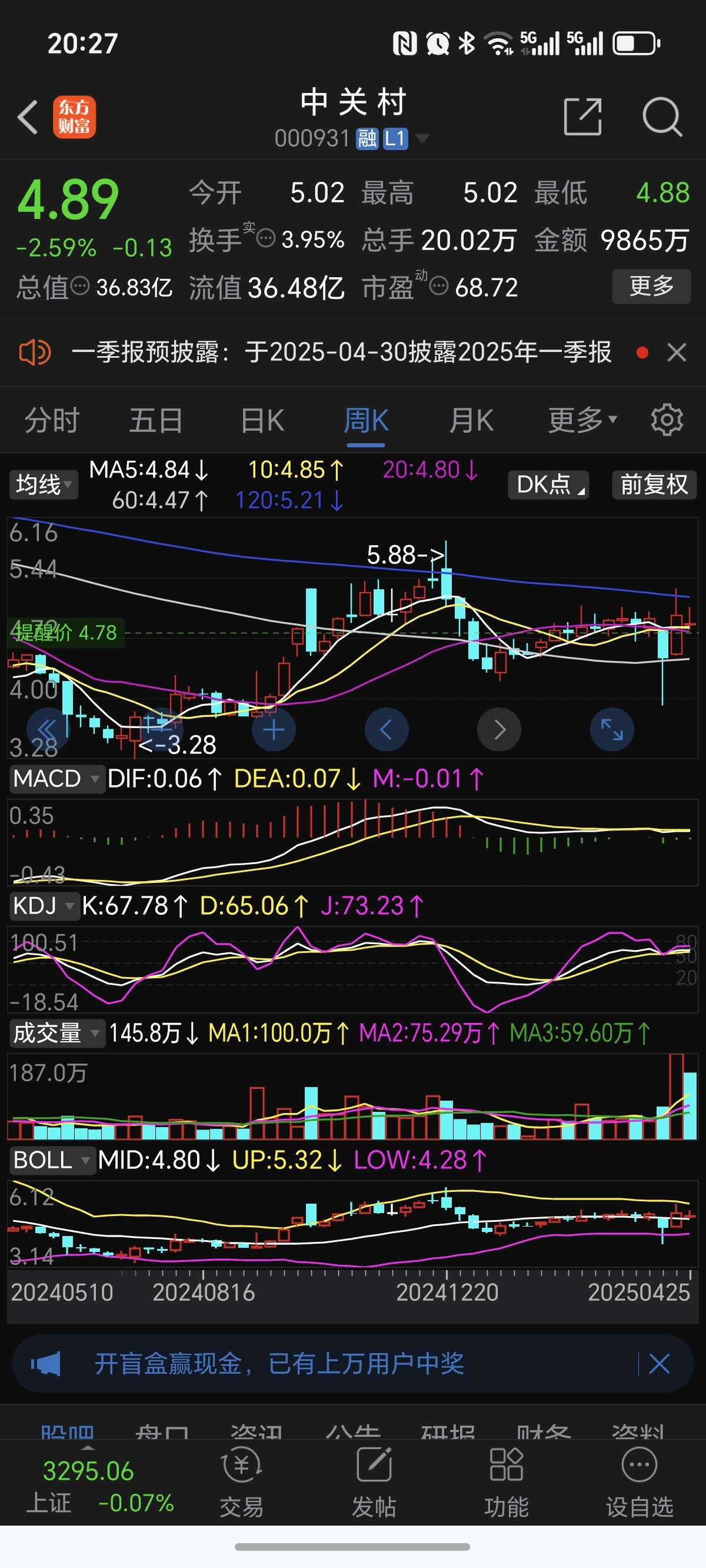Image resolution: width=706 pixels, height=1568 pixels.
Task: Tap UP:5.32 BOLL value
Action: pos(287,1160)
